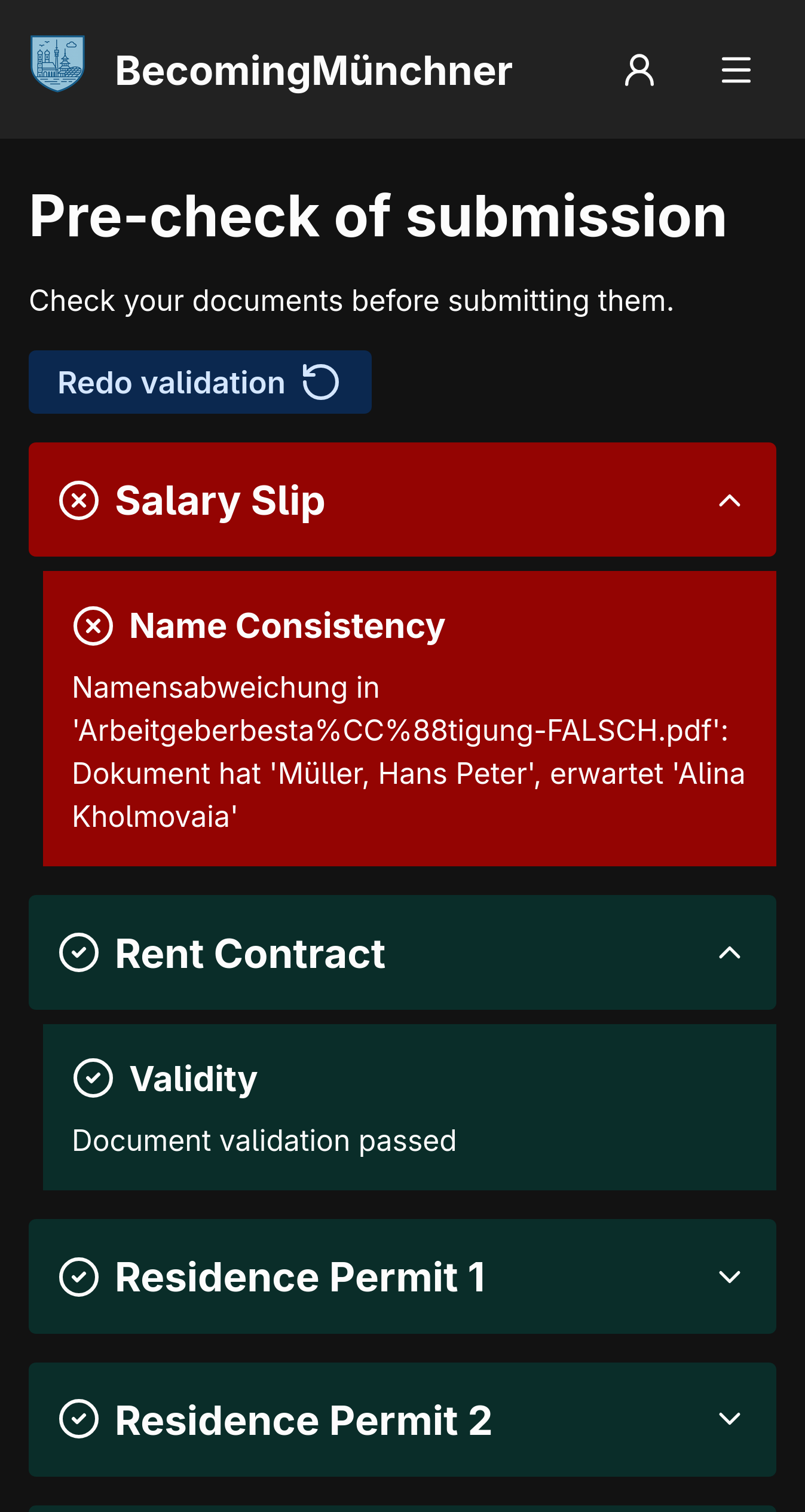Select the Rent Contract heading
The height and width of the screenshot is (1512, 805).
250,953
